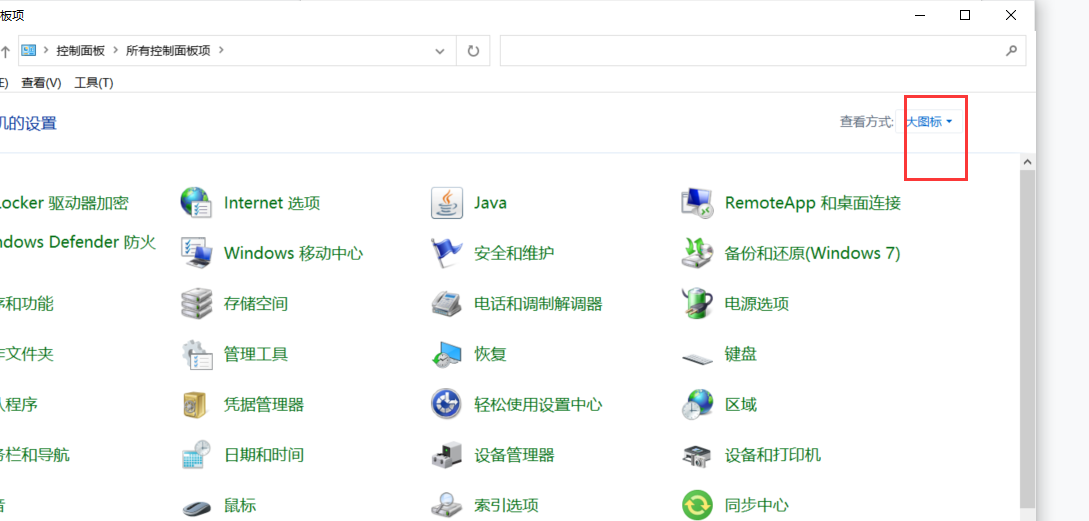Click the up arrow navigation button
The height and width of the screenshot is (521, 1089).
pos(6,51)
